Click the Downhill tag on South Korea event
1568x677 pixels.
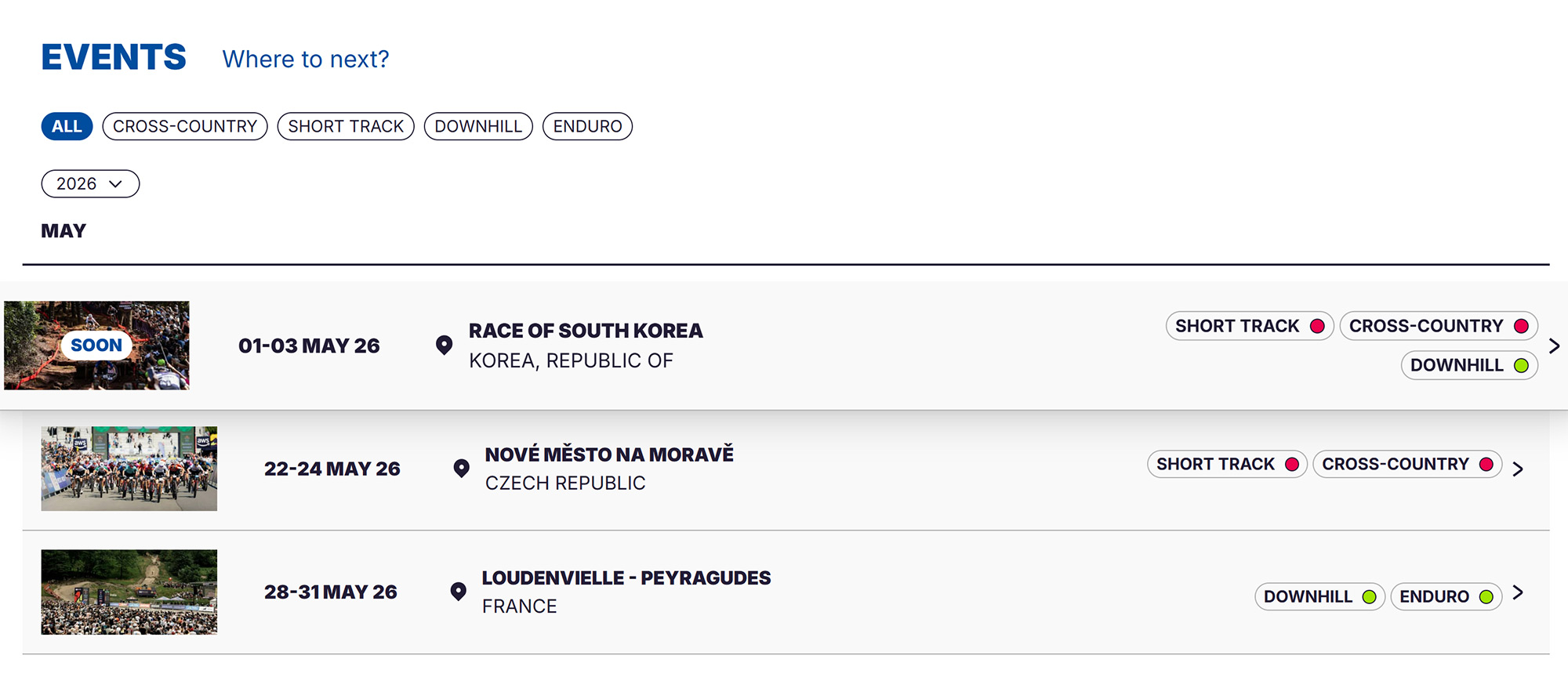(x=1457, y=365)
